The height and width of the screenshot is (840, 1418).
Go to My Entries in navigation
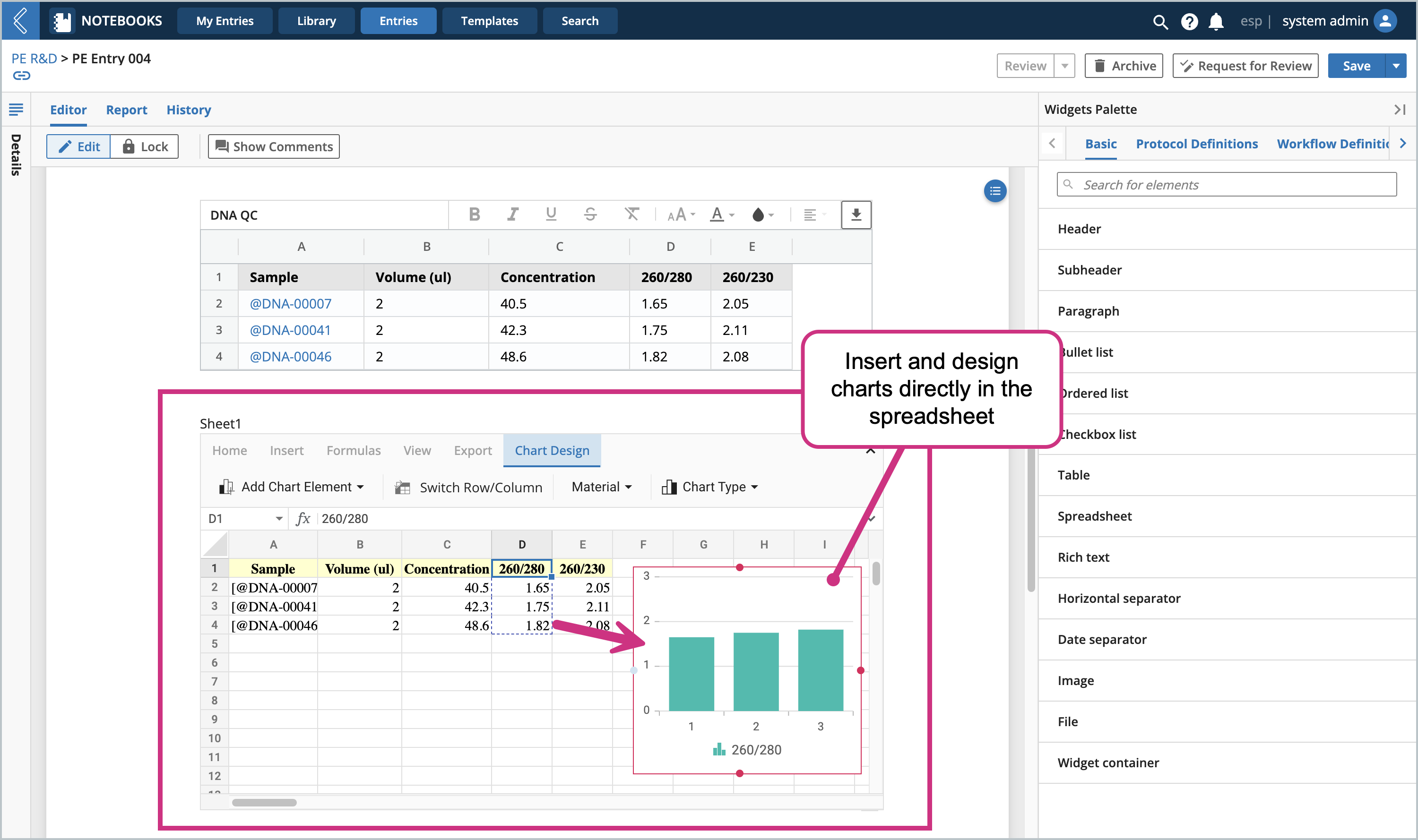click(225, 21)
